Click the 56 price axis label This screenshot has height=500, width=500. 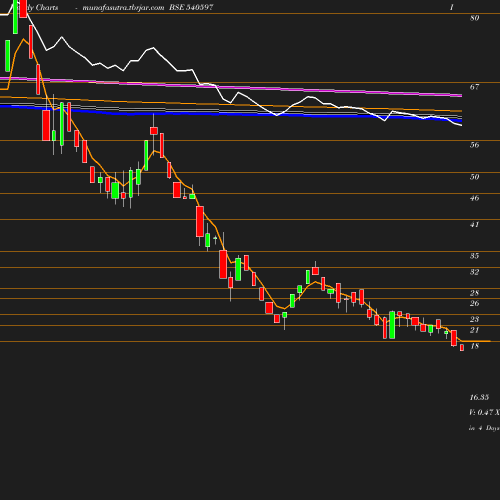pos(474,145)
